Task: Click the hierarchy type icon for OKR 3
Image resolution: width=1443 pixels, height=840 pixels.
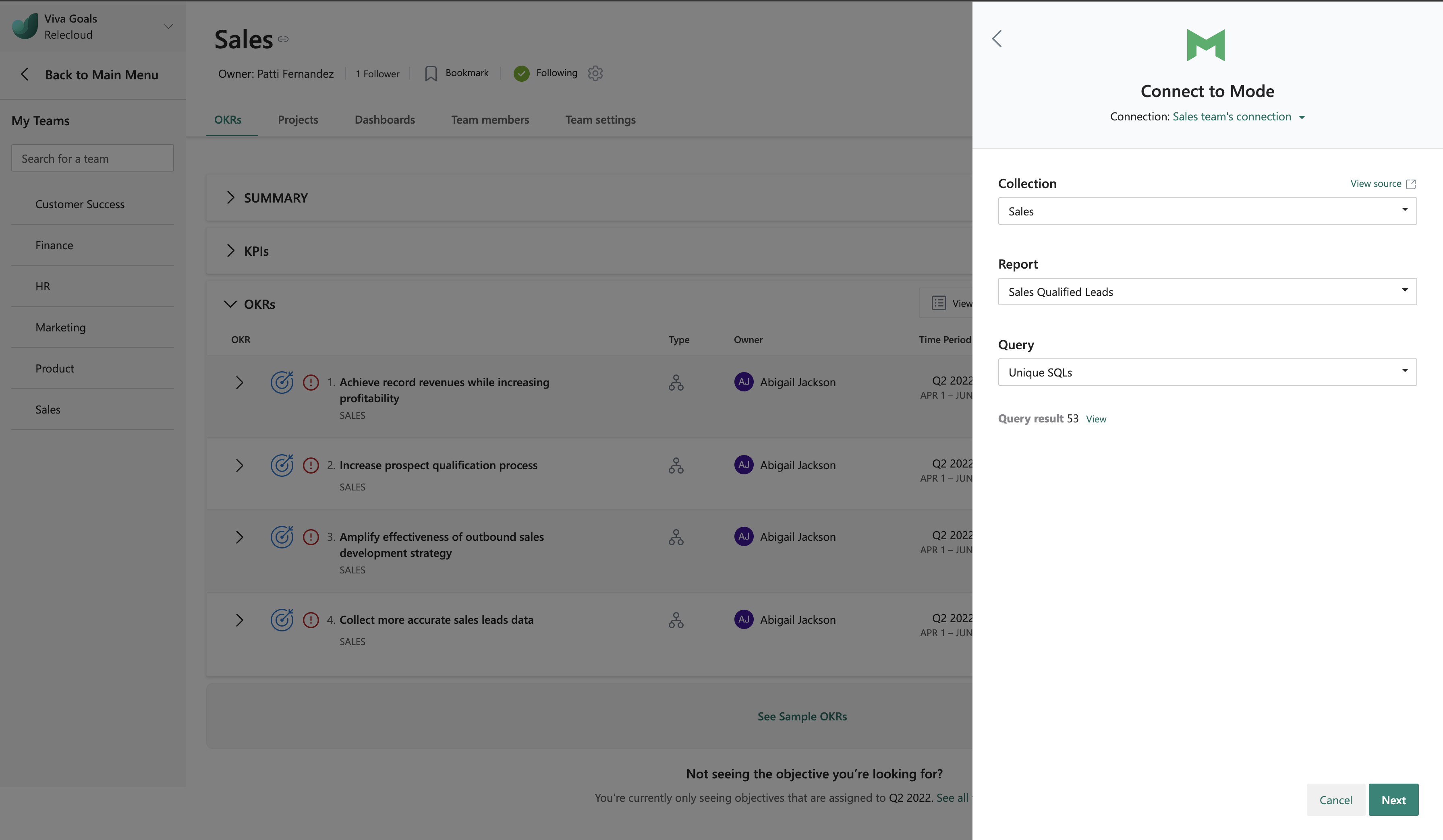Action: 676,537
